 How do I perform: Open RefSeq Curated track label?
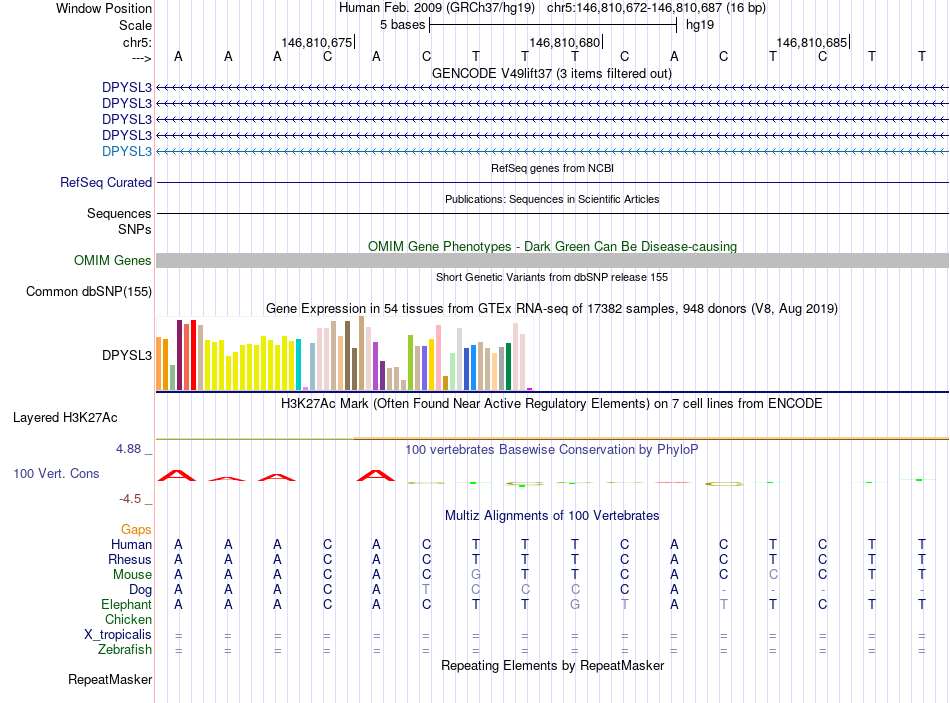click(x=106, y=182)
